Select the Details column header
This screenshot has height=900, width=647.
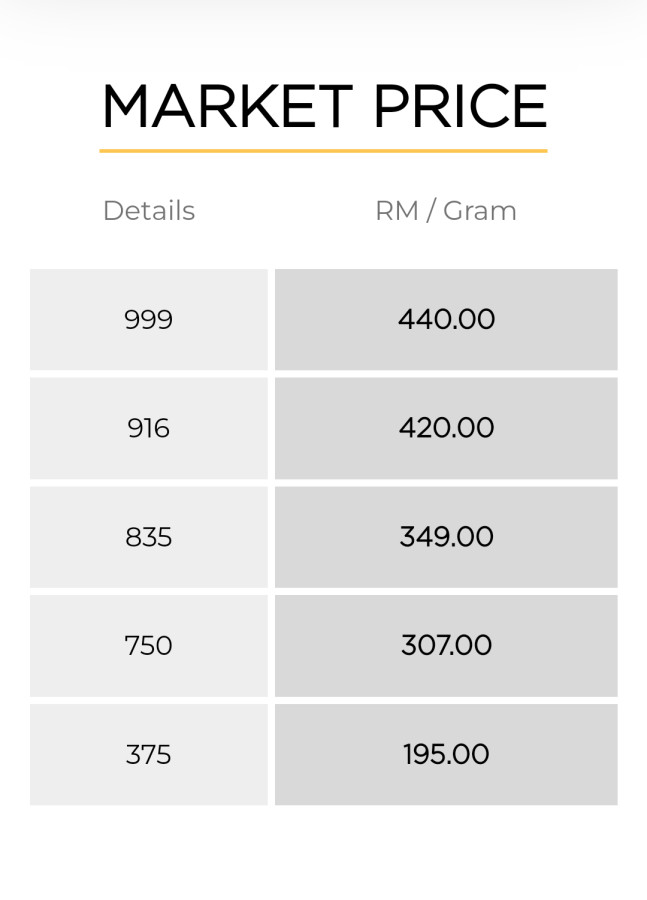tap(149, 211)
